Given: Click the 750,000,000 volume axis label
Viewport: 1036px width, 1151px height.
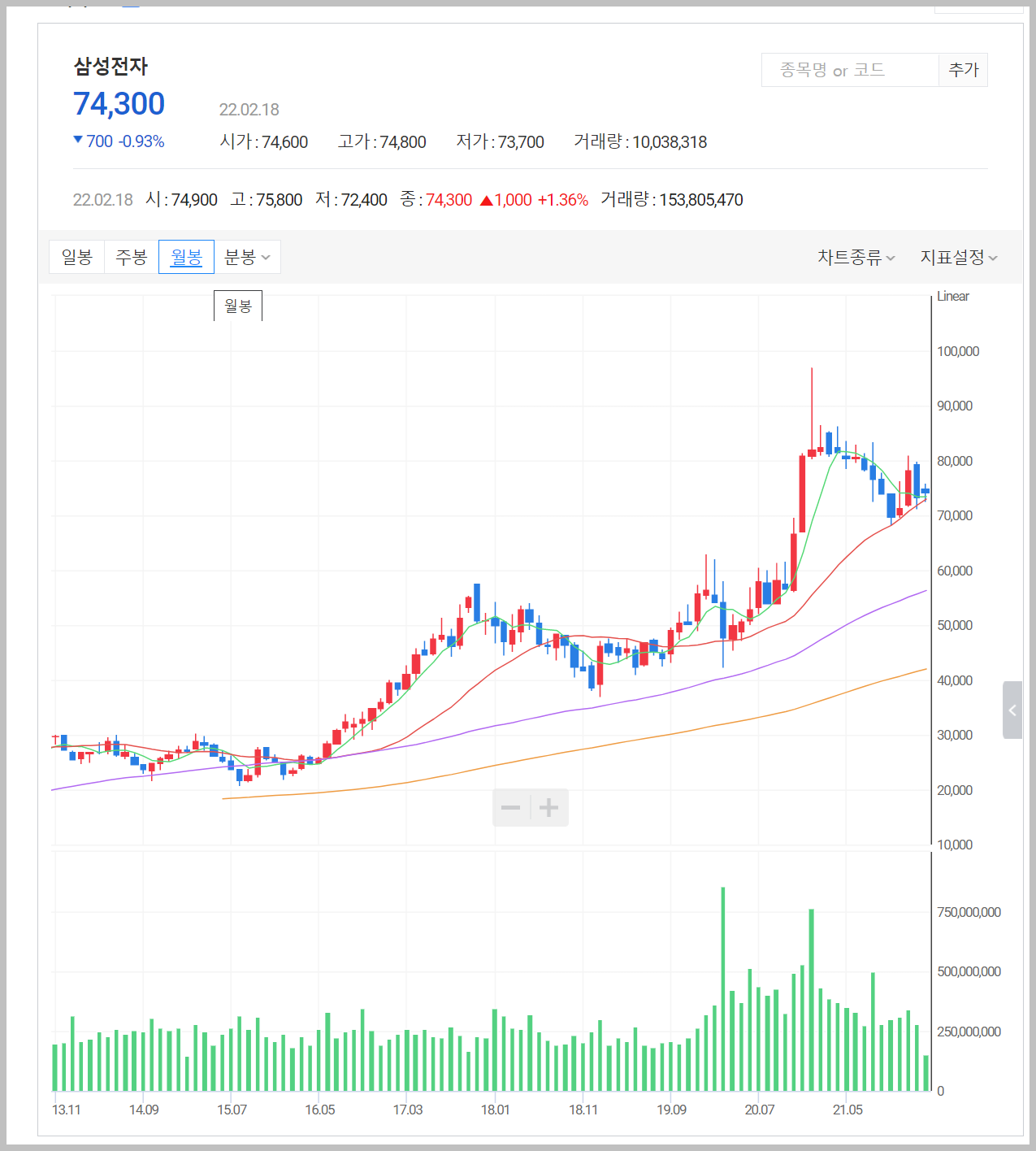Looking at the screenshot, I should 969,912.
